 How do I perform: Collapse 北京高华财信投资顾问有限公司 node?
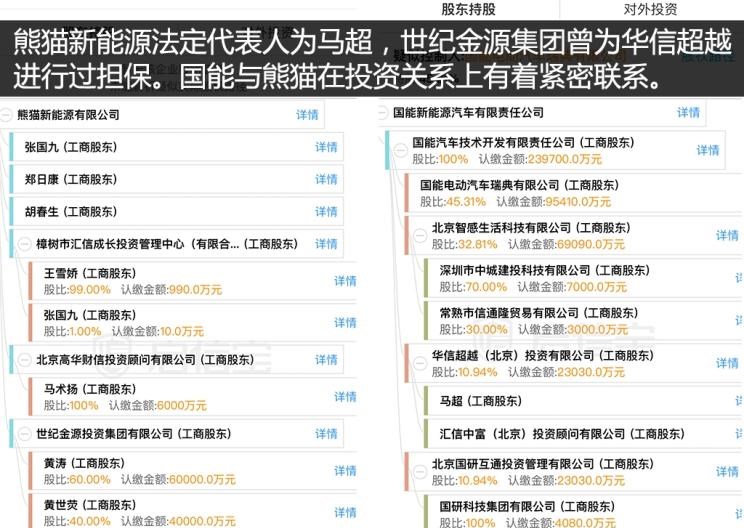25,360
